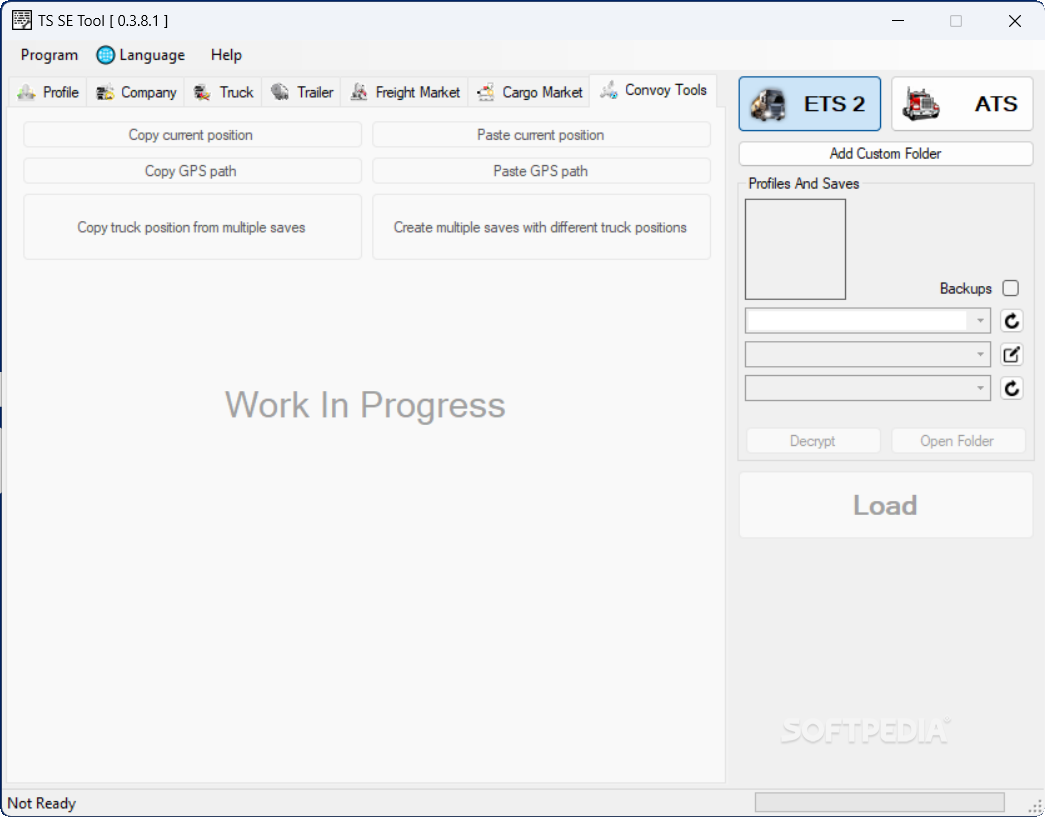Click the Profile tab icon
This screenshot has height=817, width=1045.
pyautogui.click(x=27, y=92)
